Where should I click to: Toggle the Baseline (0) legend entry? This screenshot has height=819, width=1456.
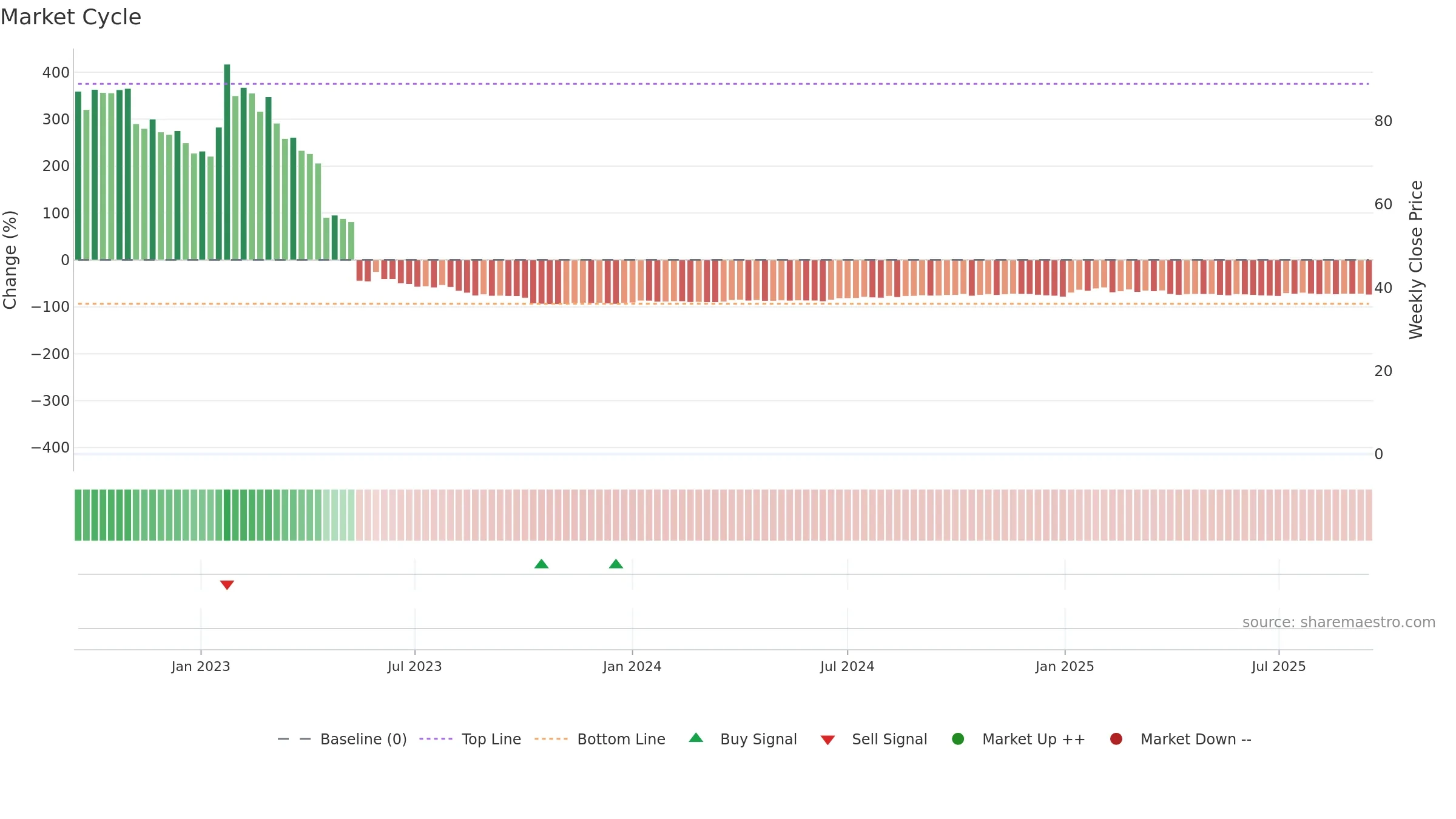click(x=342, y=739)
